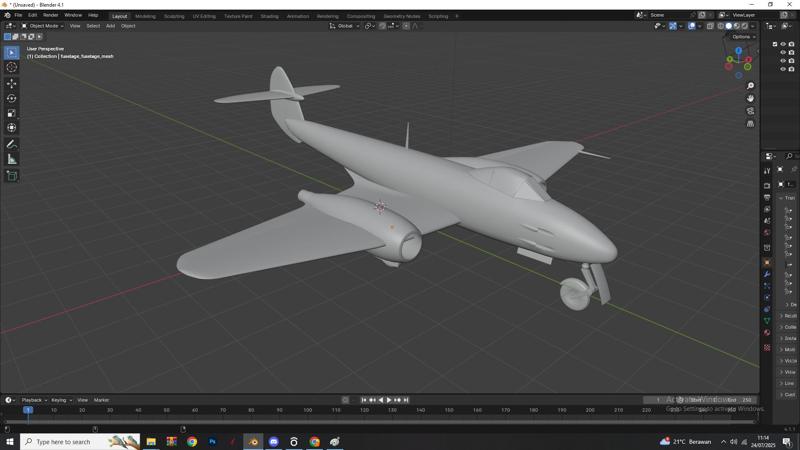Expand the Visibility panel
The height and width of the screenshot is (450, 800).
(x=787, y=361)
